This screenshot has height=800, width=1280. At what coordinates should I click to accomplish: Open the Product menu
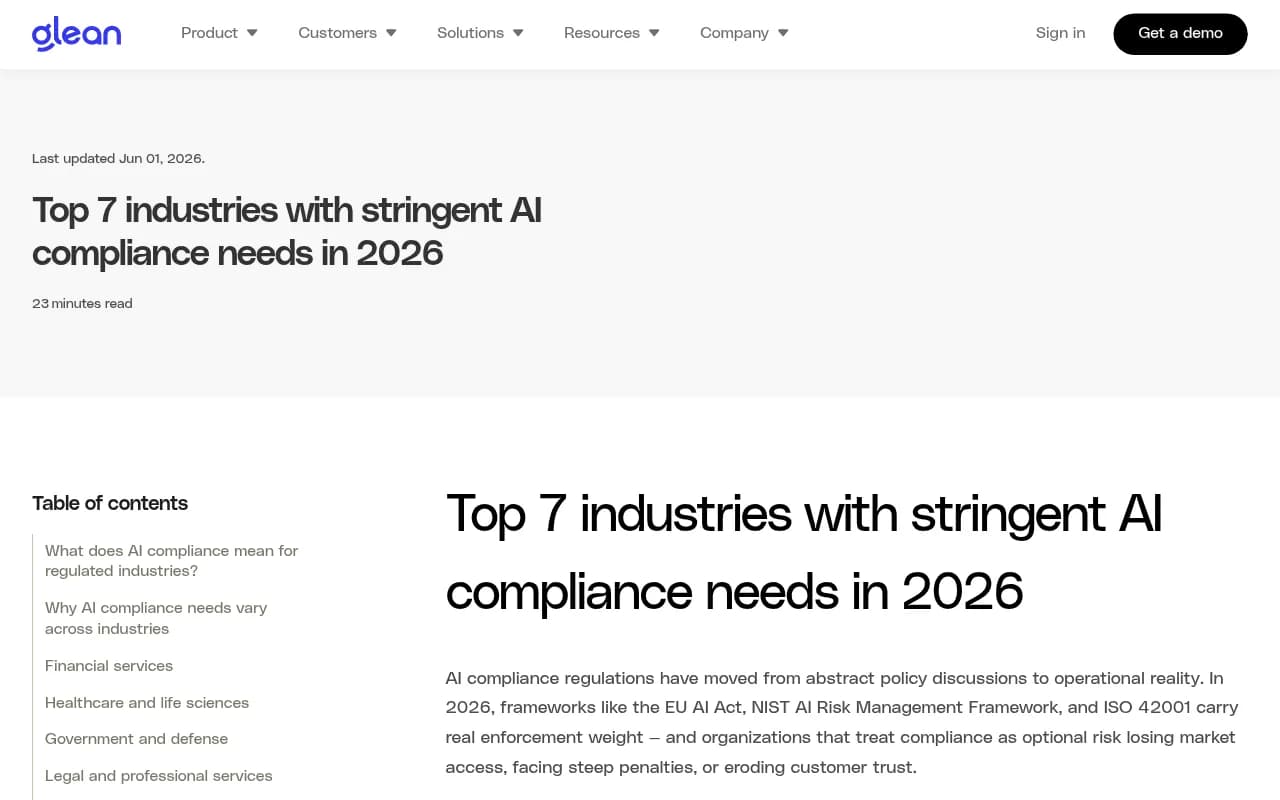point(209,33)
